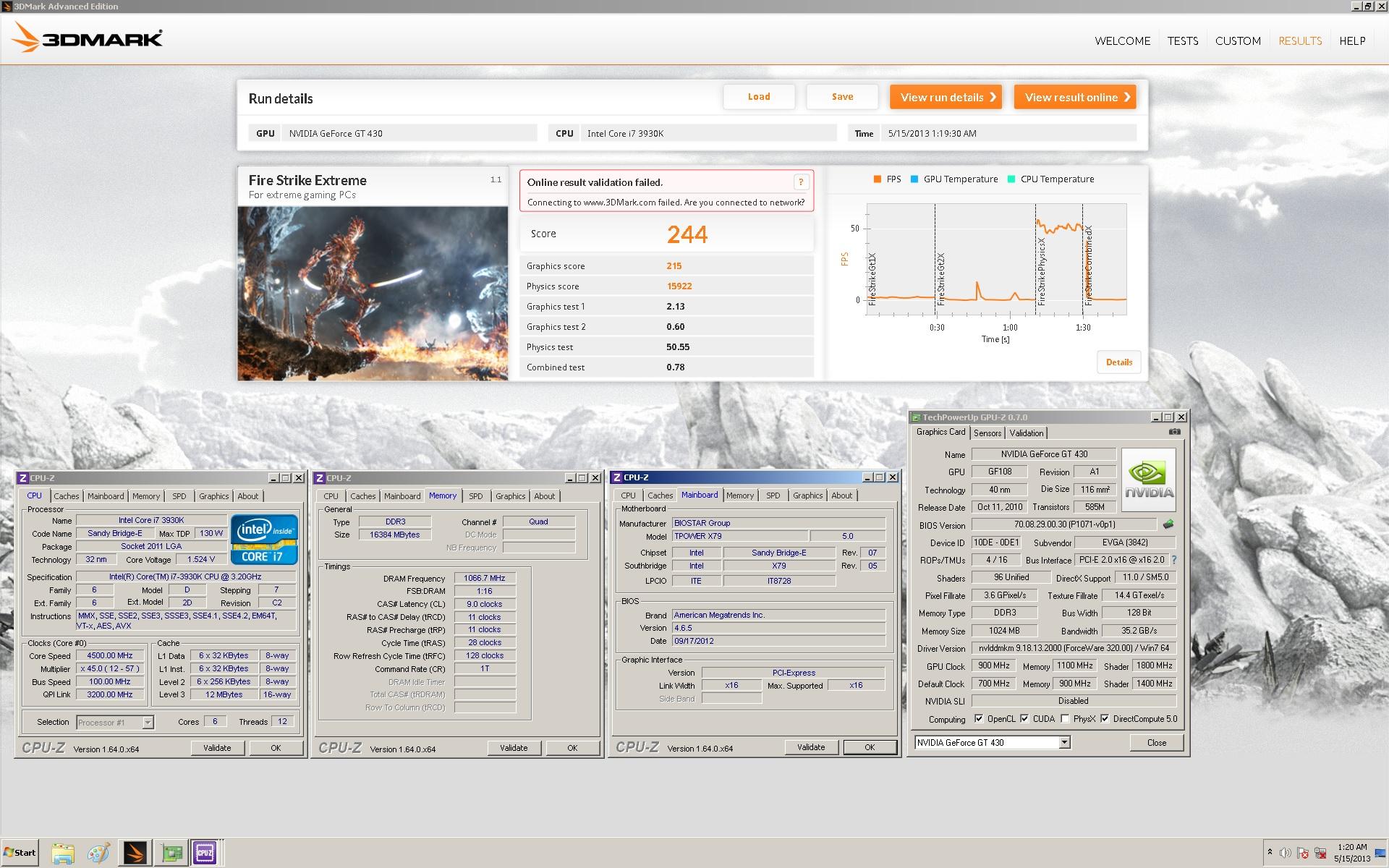Switch to 3DMark via its taskbar icon
Image resolution: width=1389 pixels, height=868 pixels.
coord(135,853)
